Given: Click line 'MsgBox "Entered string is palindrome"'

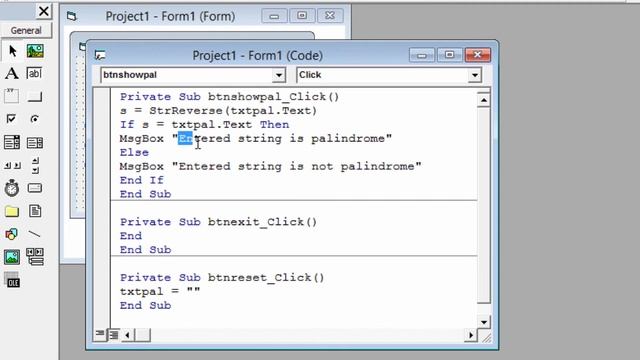Looking at the screenshot, I should (256, 138).
